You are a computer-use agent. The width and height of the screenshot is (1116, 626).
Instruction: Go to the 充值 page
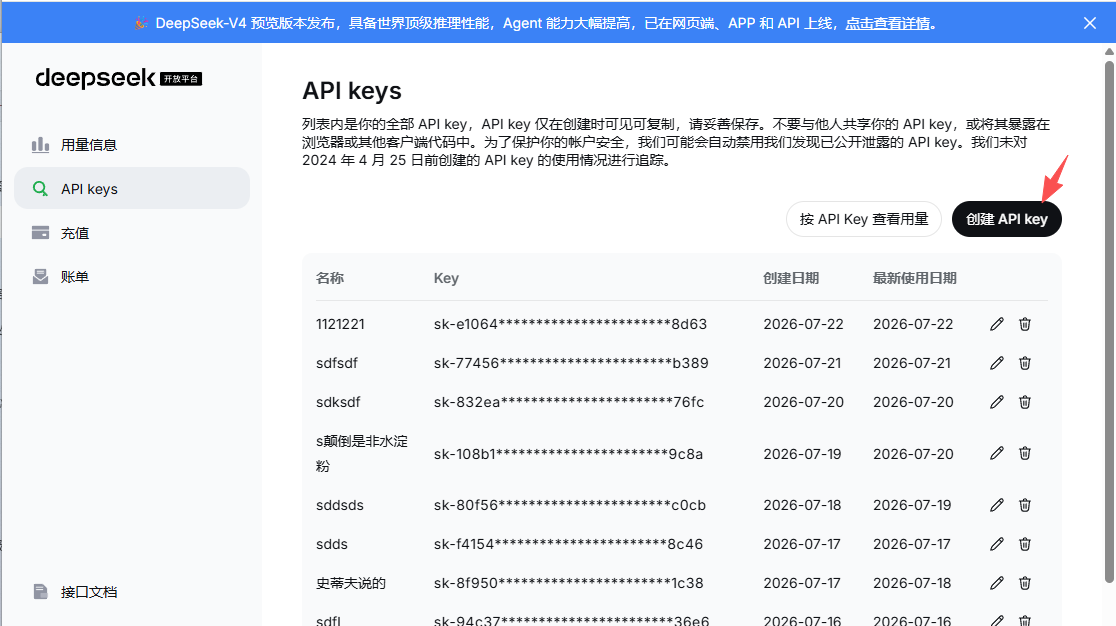click(132, 233)
